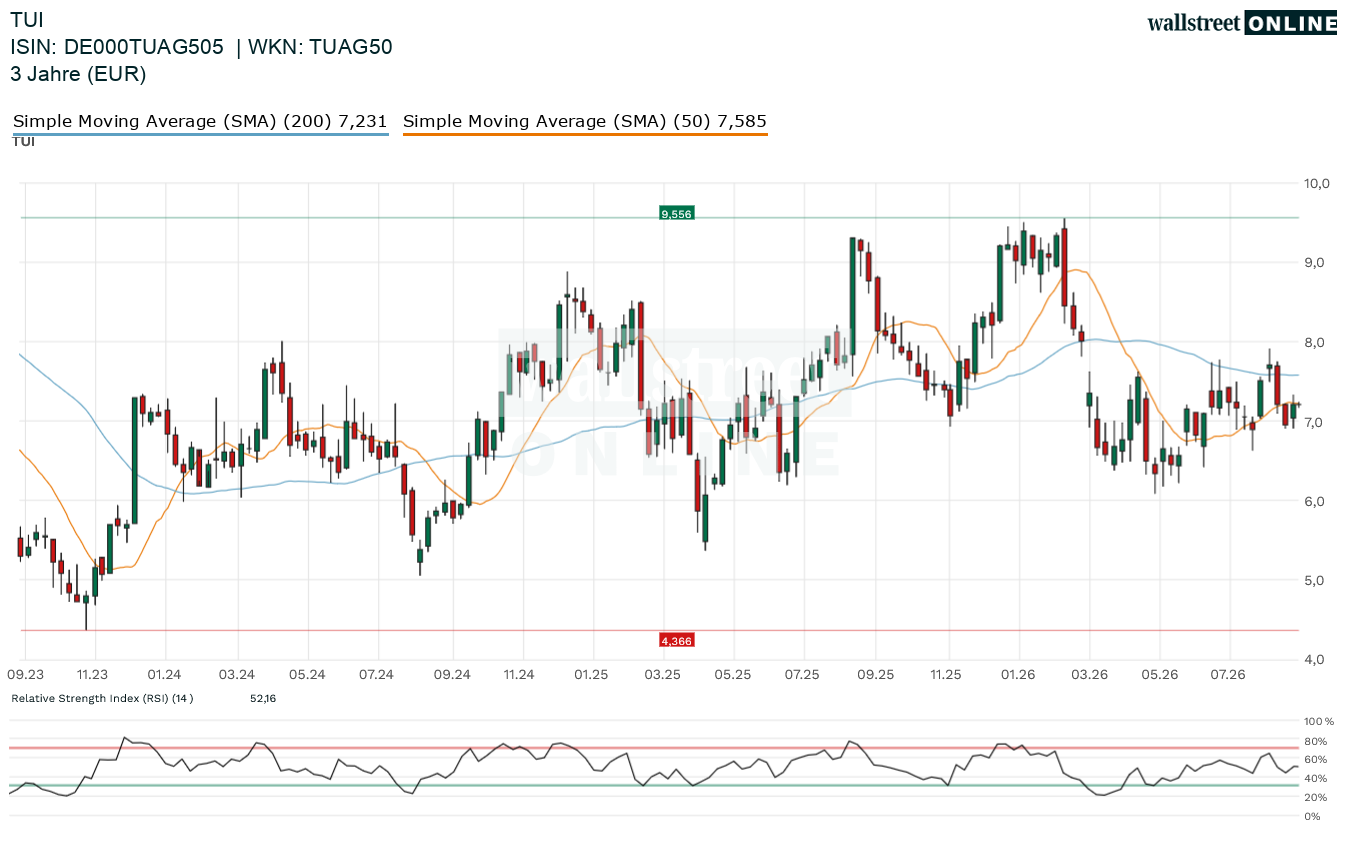Image resolution: width=1349 pixels, height=843 pixels.
Task: Click the 05.25 date axis label
Action: pos(733,675)
